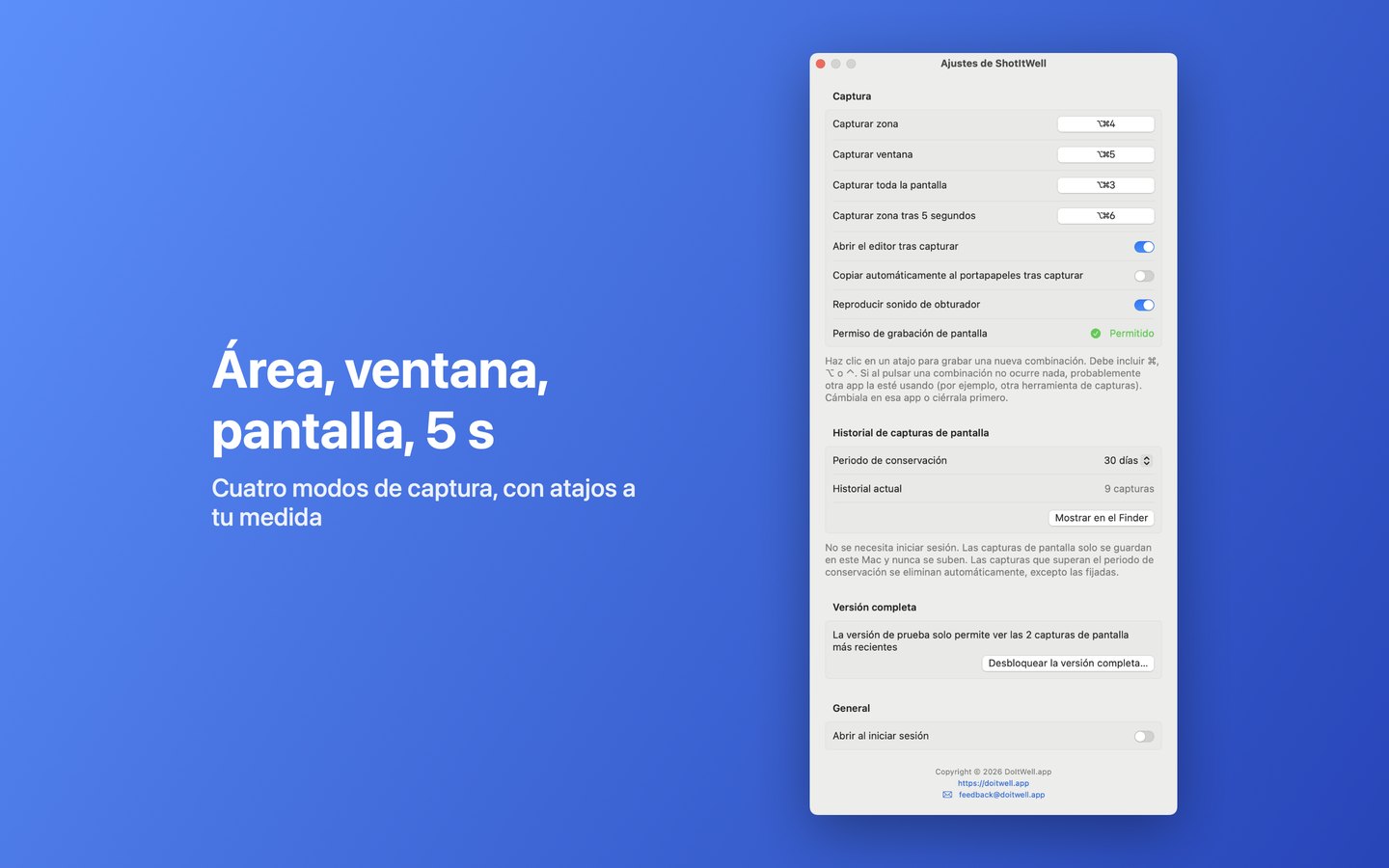Click the Historial actual label
The height and width of the screenshot is (868, 1389).
pos(867,489)
